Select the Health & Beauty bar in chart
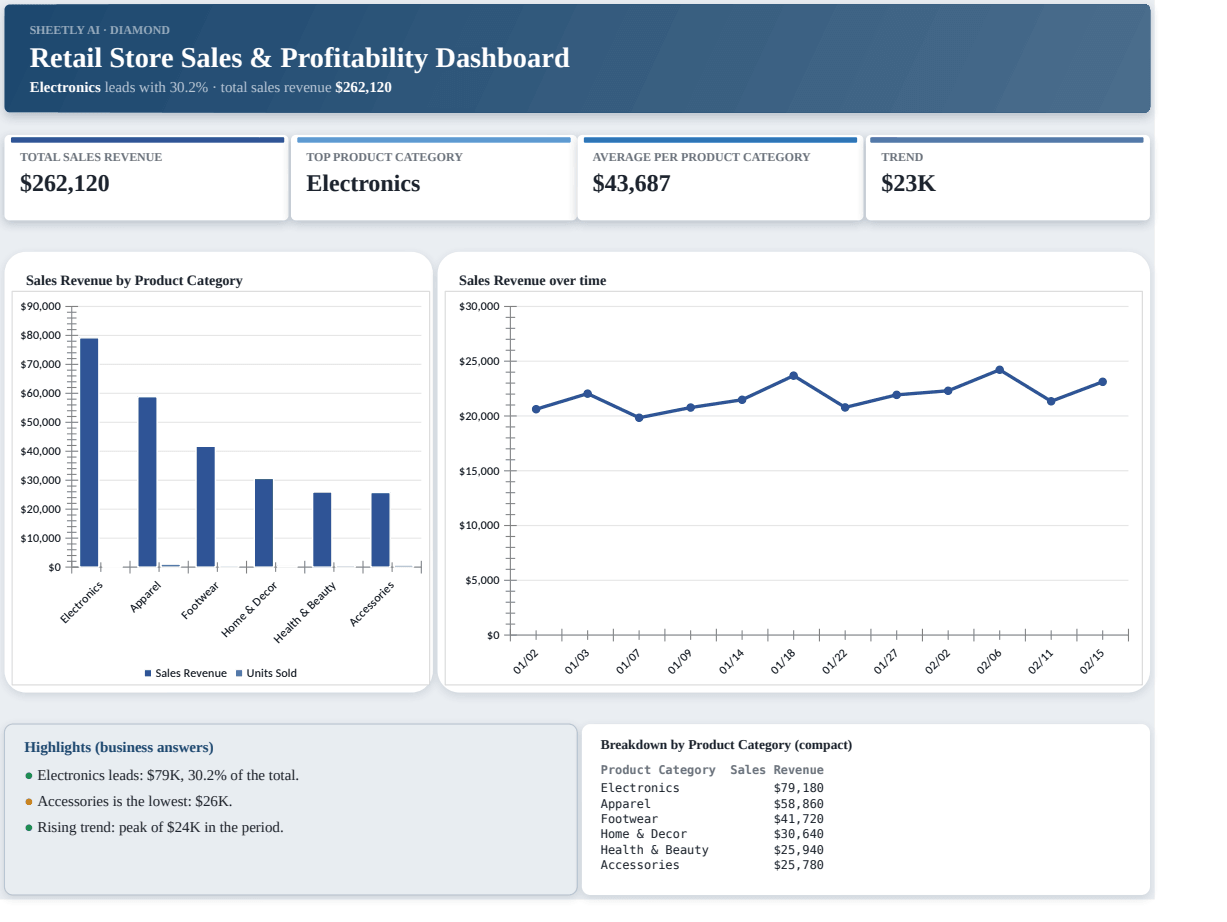 coord(322,530)
